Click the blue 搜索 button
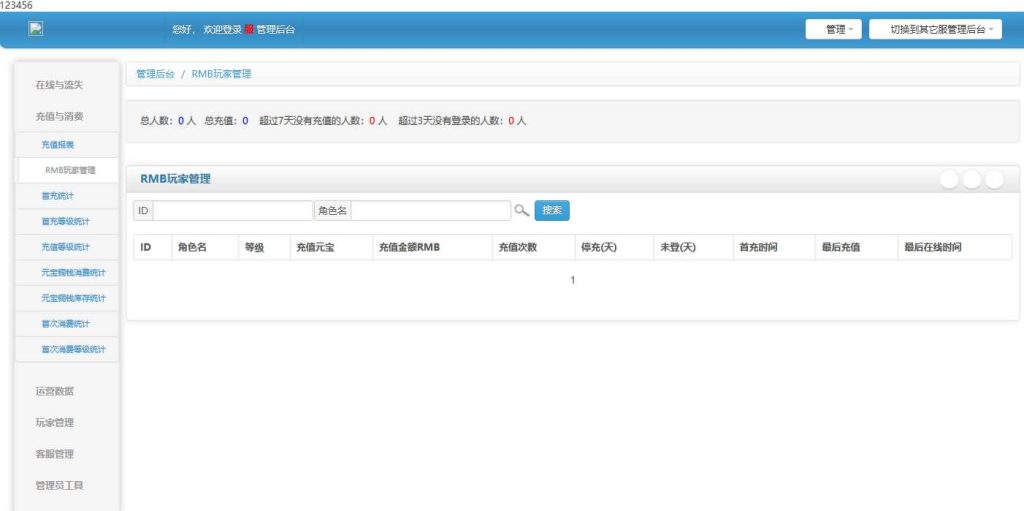Screen dimensions: 1024x511 pos(552,211)
